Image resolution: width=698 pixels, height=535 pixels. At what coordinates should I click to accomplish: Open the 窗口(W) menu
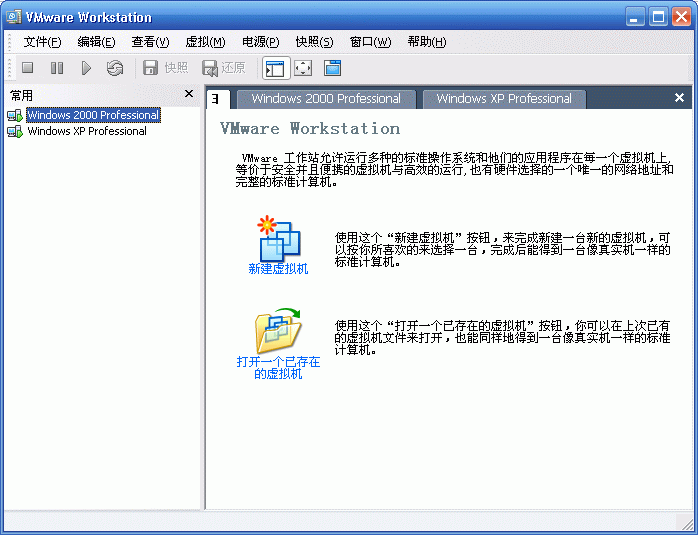coord(370,42)
